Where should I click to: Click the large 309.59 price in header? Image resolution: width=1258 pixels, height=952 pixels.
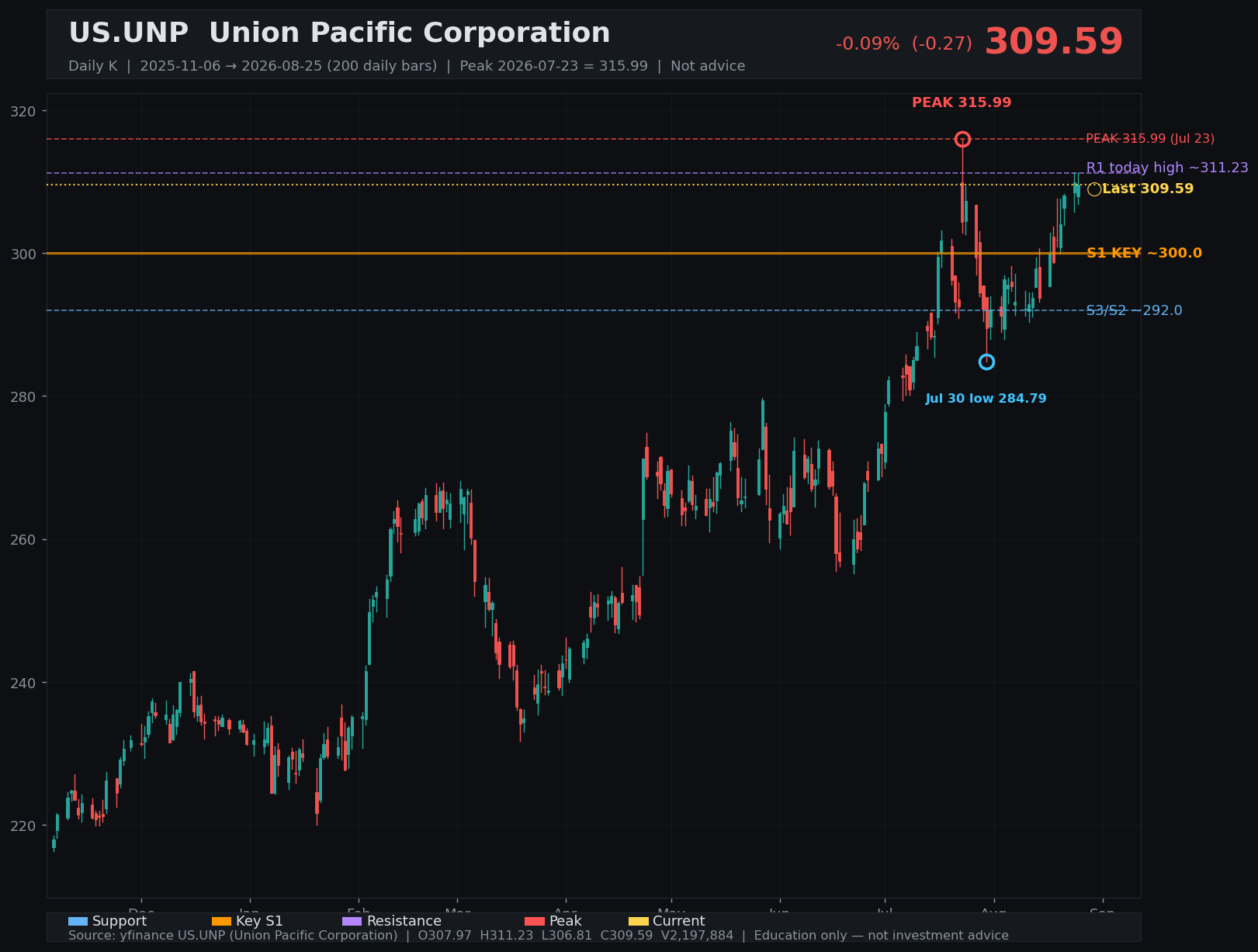(x=1053, y=42)
